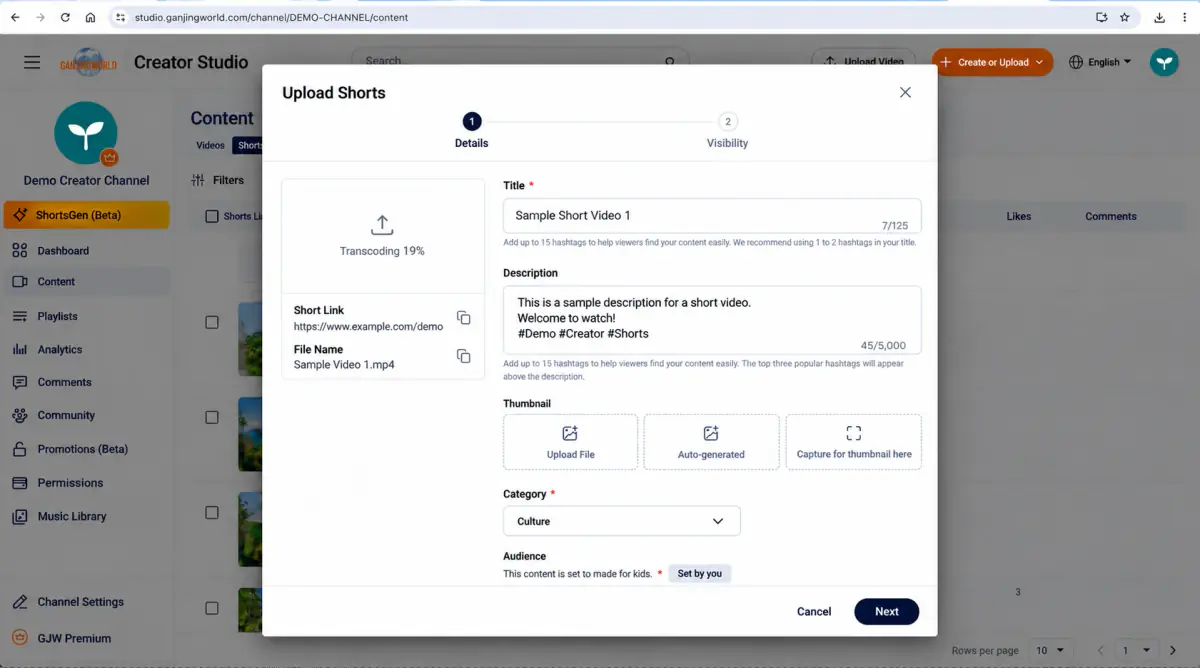Click the Demo Creator Channel avatar
The image size is (1200, 668).
tap(86, 132)
